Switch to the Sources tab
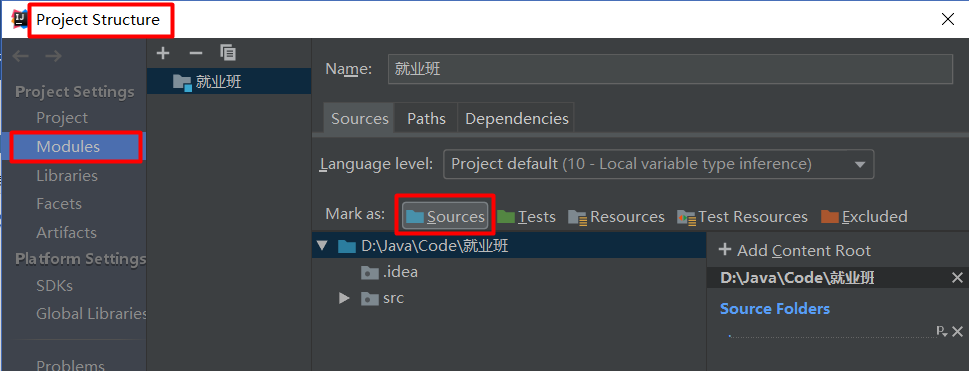This screenshot has width=969, height=371. (x=360, y=118)
